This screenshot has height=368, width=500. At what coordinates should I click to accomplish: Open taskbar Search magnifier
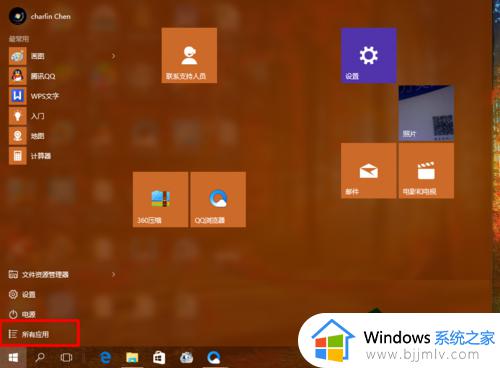click(x=40, y=358)
